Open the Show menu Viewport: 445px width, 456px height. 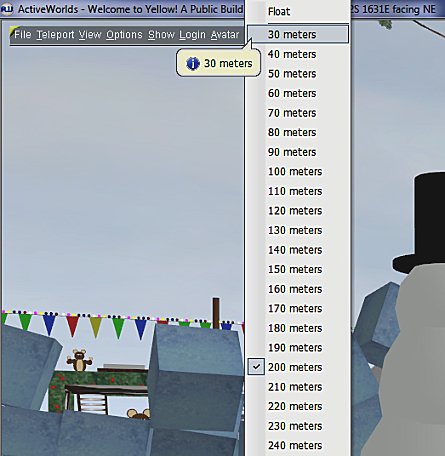[x=161, y=35]
